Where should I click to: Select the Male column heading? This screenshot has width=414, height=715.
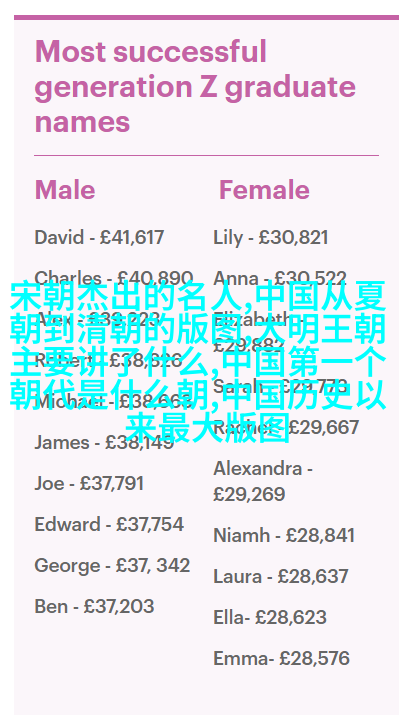pyautogui.click(x=65, y=190)
